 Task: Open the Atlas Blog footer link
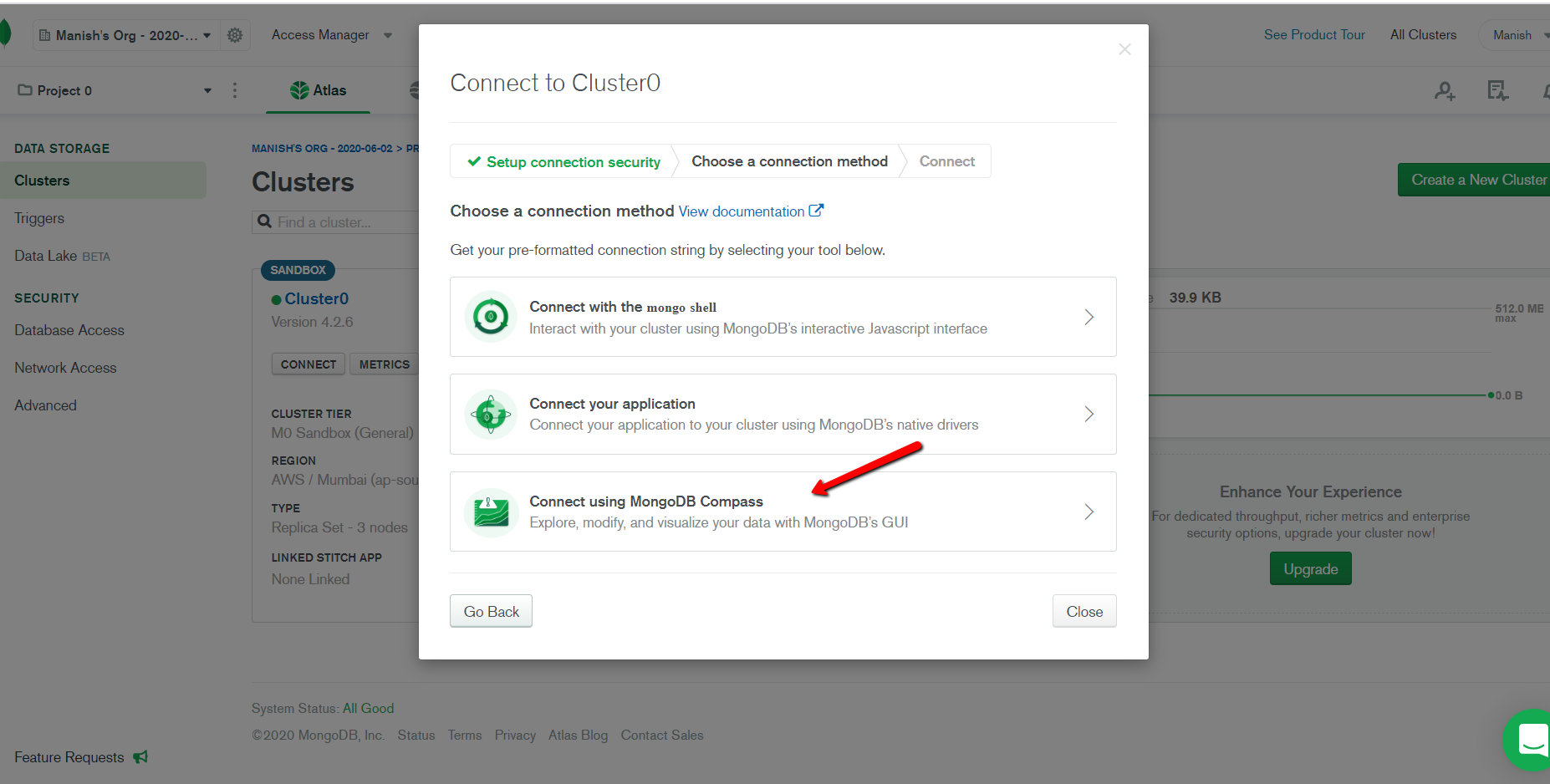pyautogui.click(x=578, y=736)
